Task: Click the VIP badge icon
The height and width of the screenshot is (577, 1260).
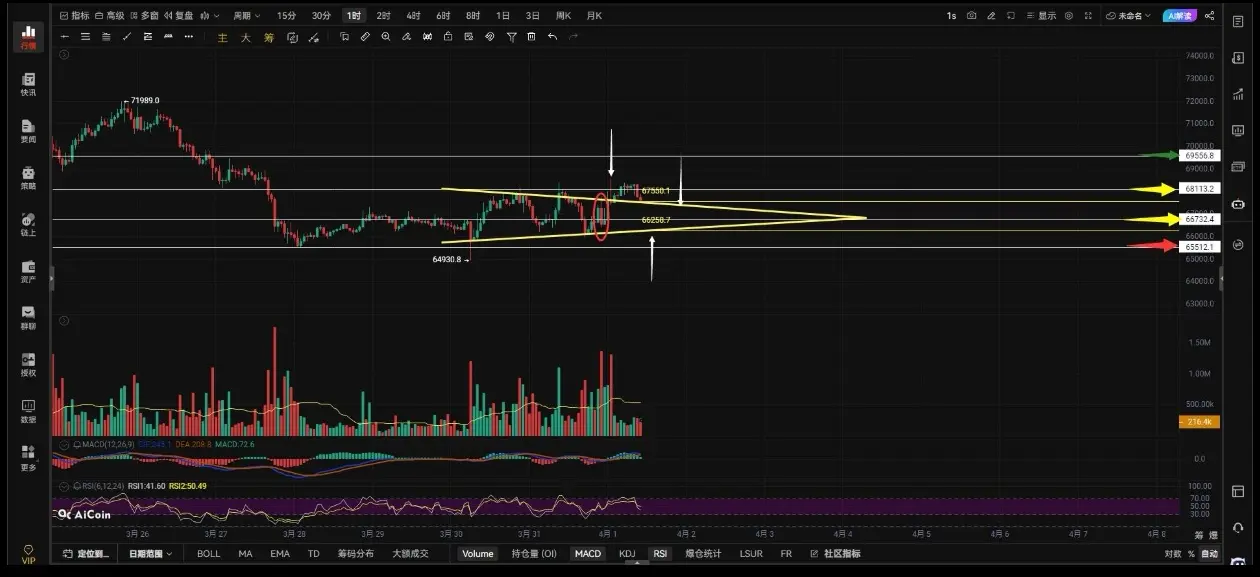Action: pos(28,554)
